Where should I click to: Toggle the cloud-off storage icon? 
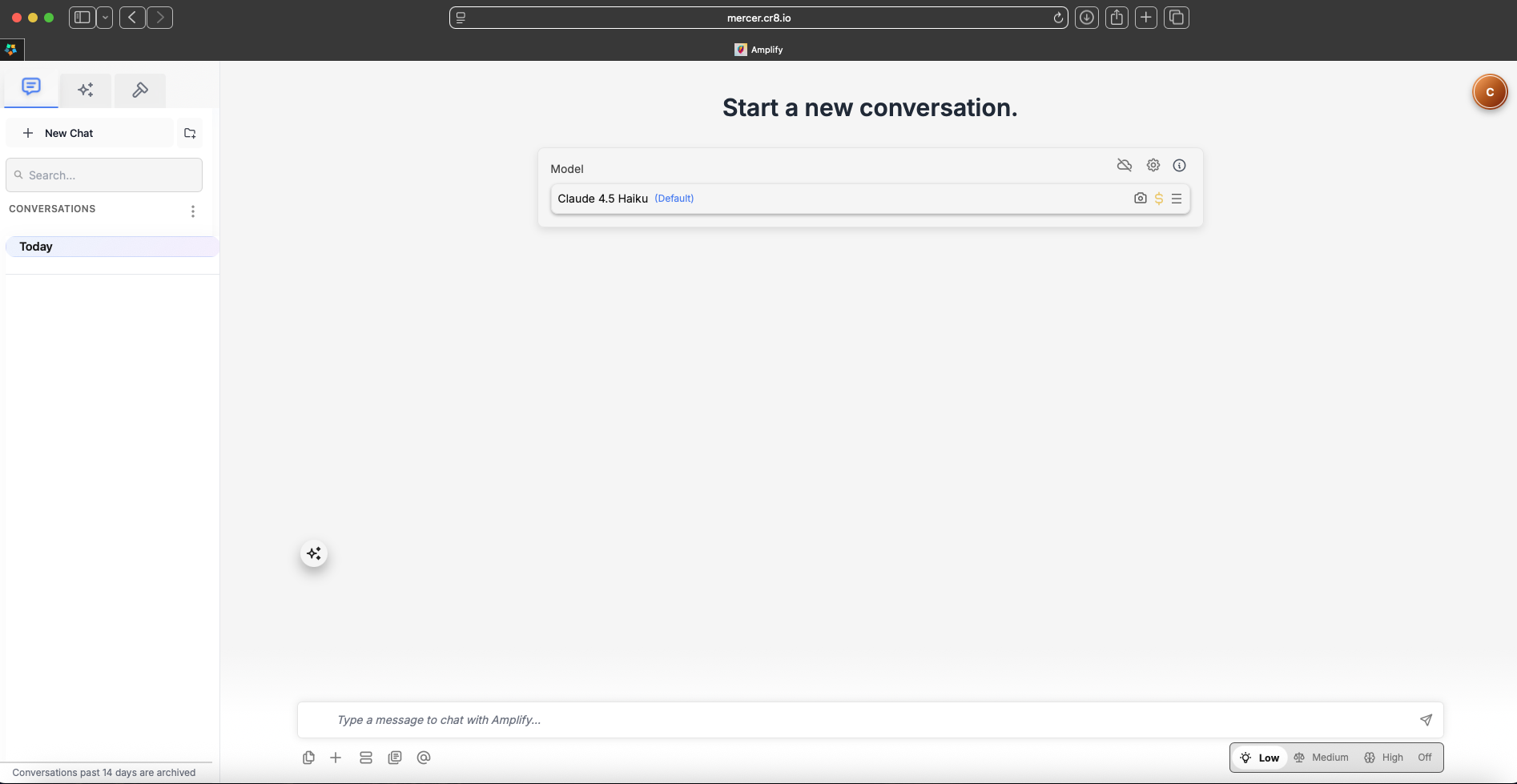(x=1125, y=165)
